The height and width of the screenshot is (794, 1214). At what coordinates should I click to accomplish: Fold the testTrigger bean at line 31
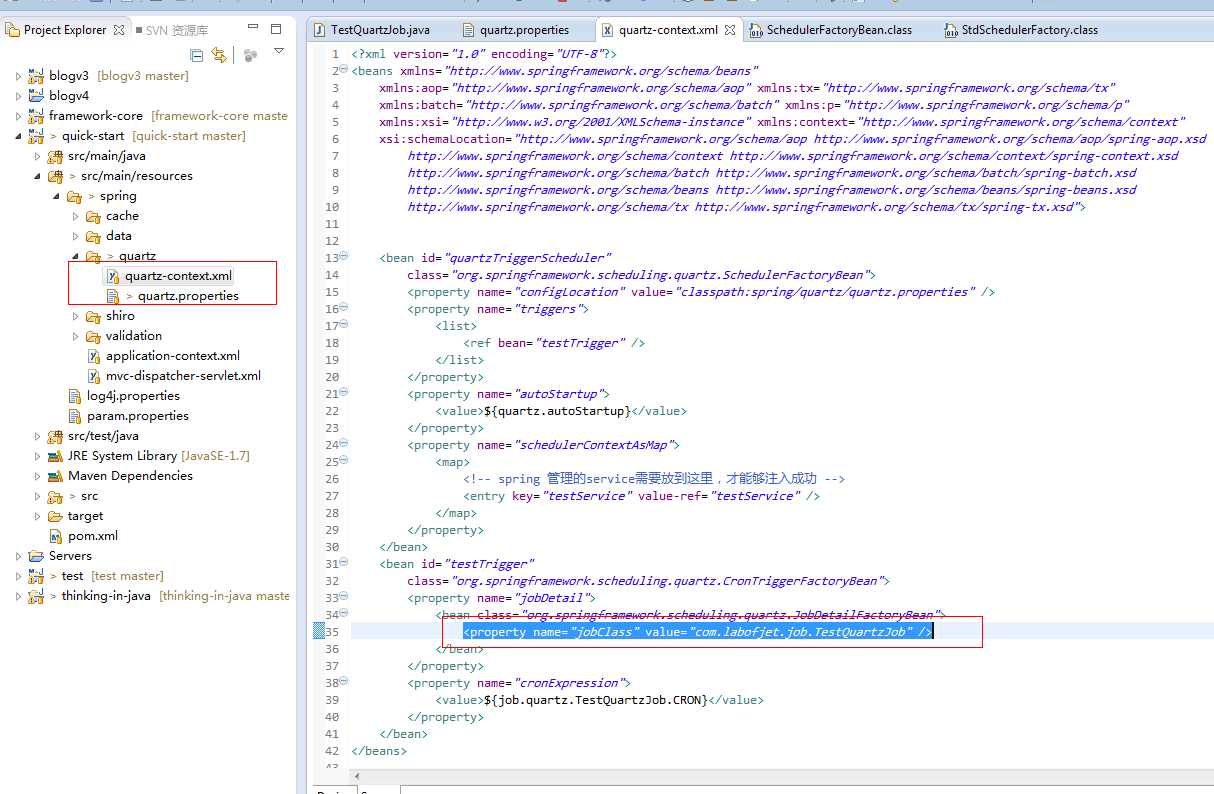point(344,563)
